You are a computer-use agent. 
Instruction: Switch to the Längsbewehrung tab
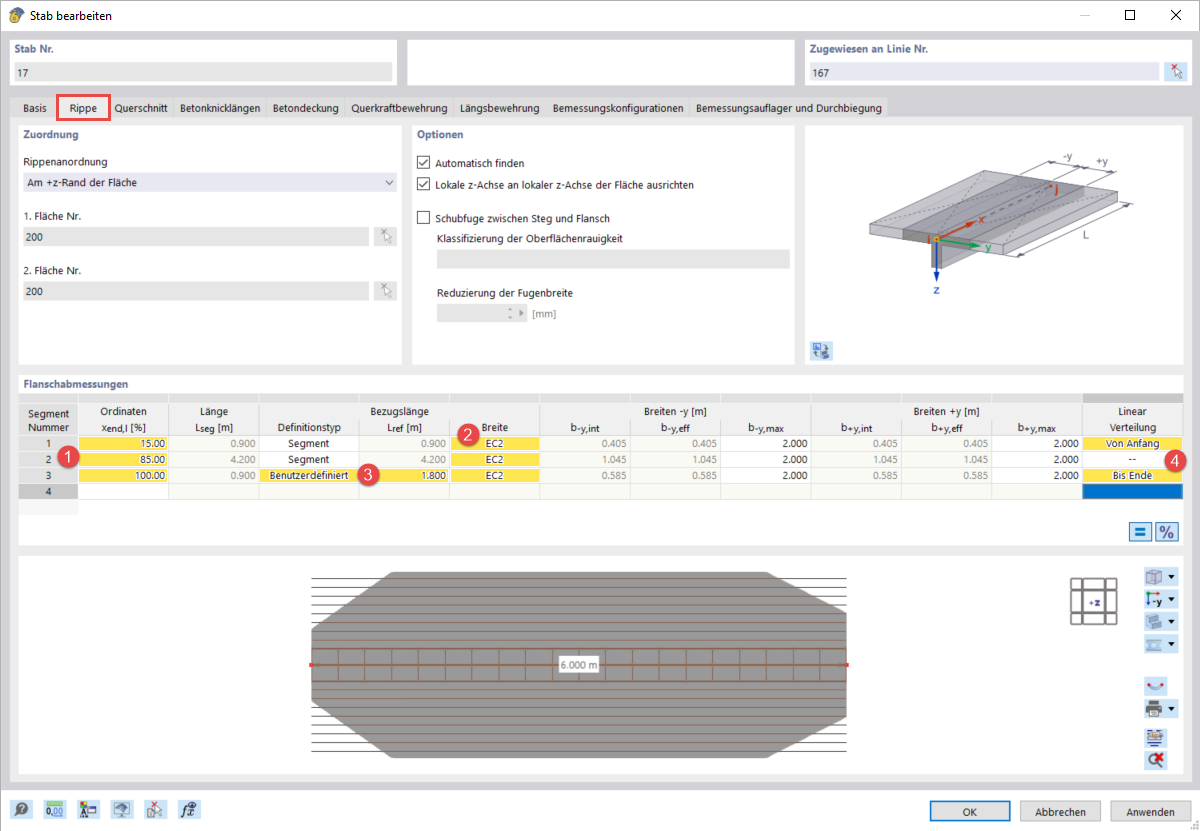[x=500, y=108]
